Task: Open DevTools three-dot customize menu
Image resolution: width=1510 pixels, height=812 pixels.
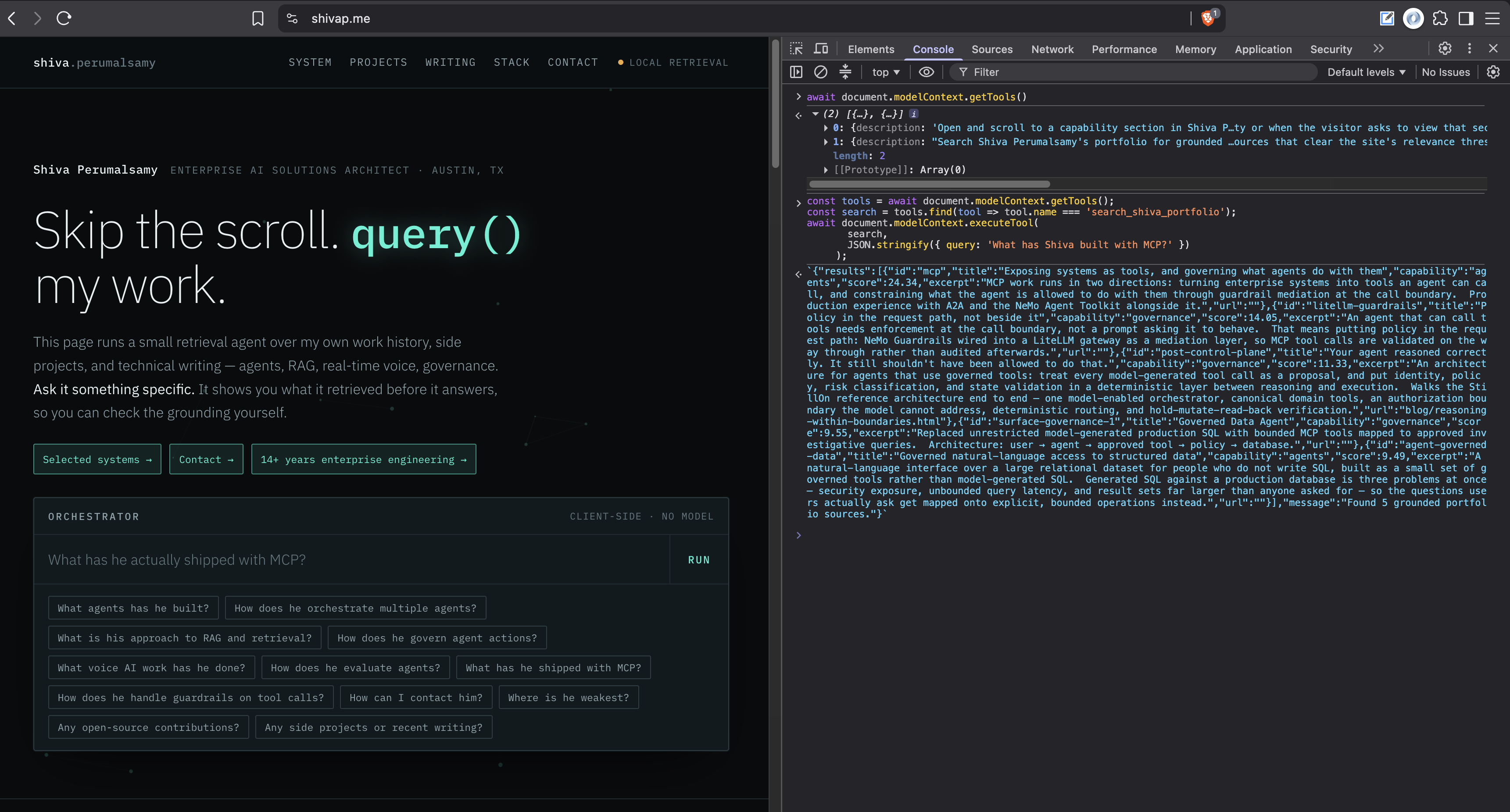Action: 1470,49
